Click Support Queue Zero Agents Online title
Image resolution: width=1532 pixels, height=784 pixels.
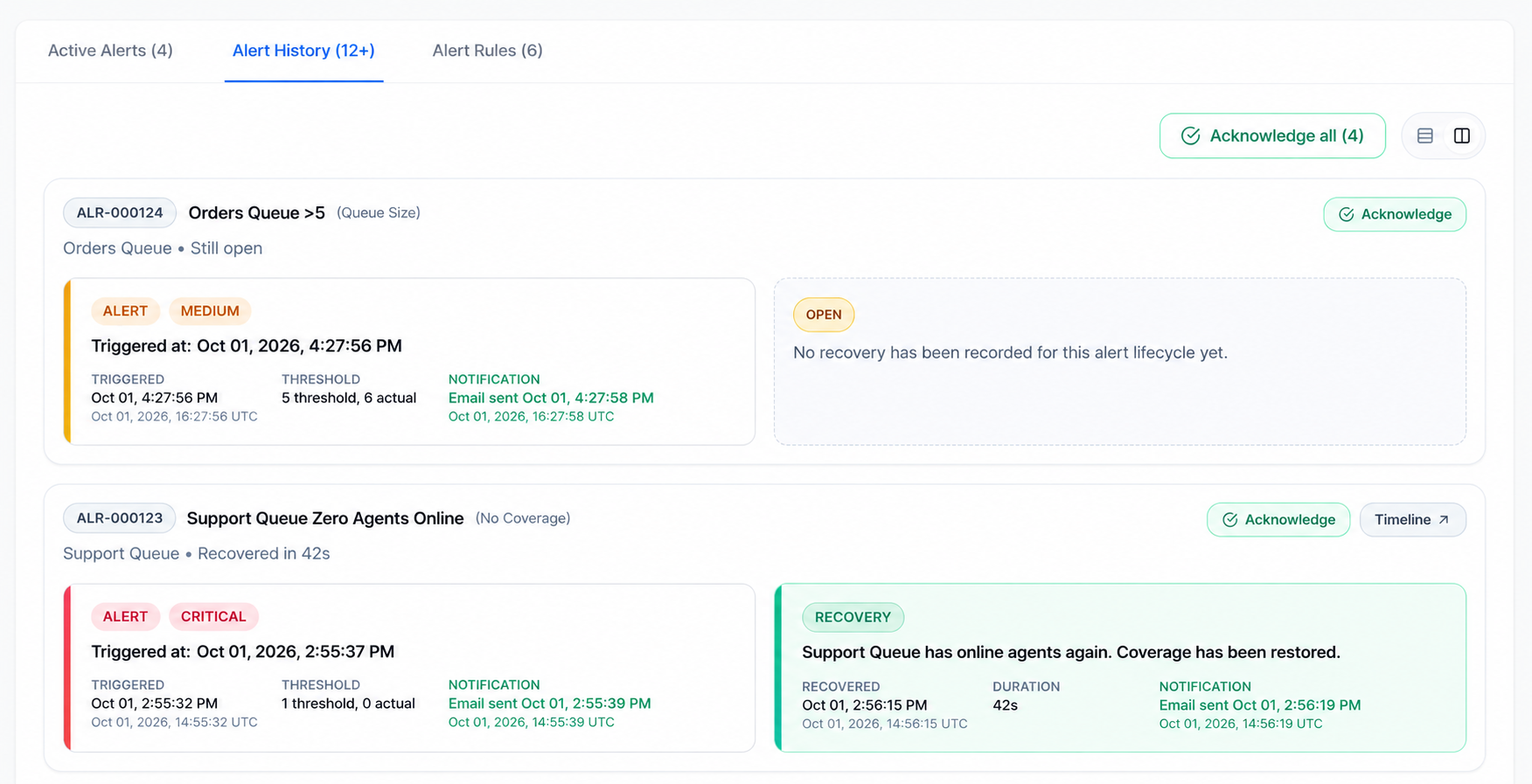tap(325, 518)
